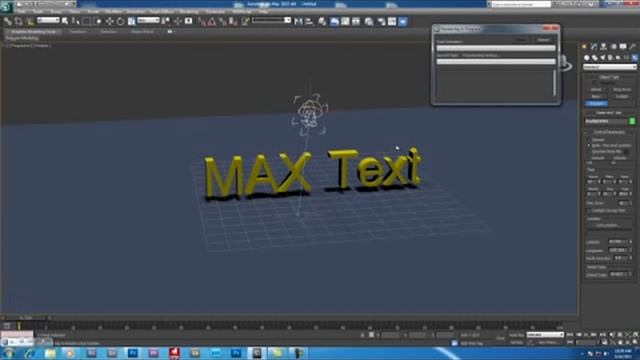Screen dimensions: 640x360
Task: Open the Material Editor
Action: (x=369, y=21)
